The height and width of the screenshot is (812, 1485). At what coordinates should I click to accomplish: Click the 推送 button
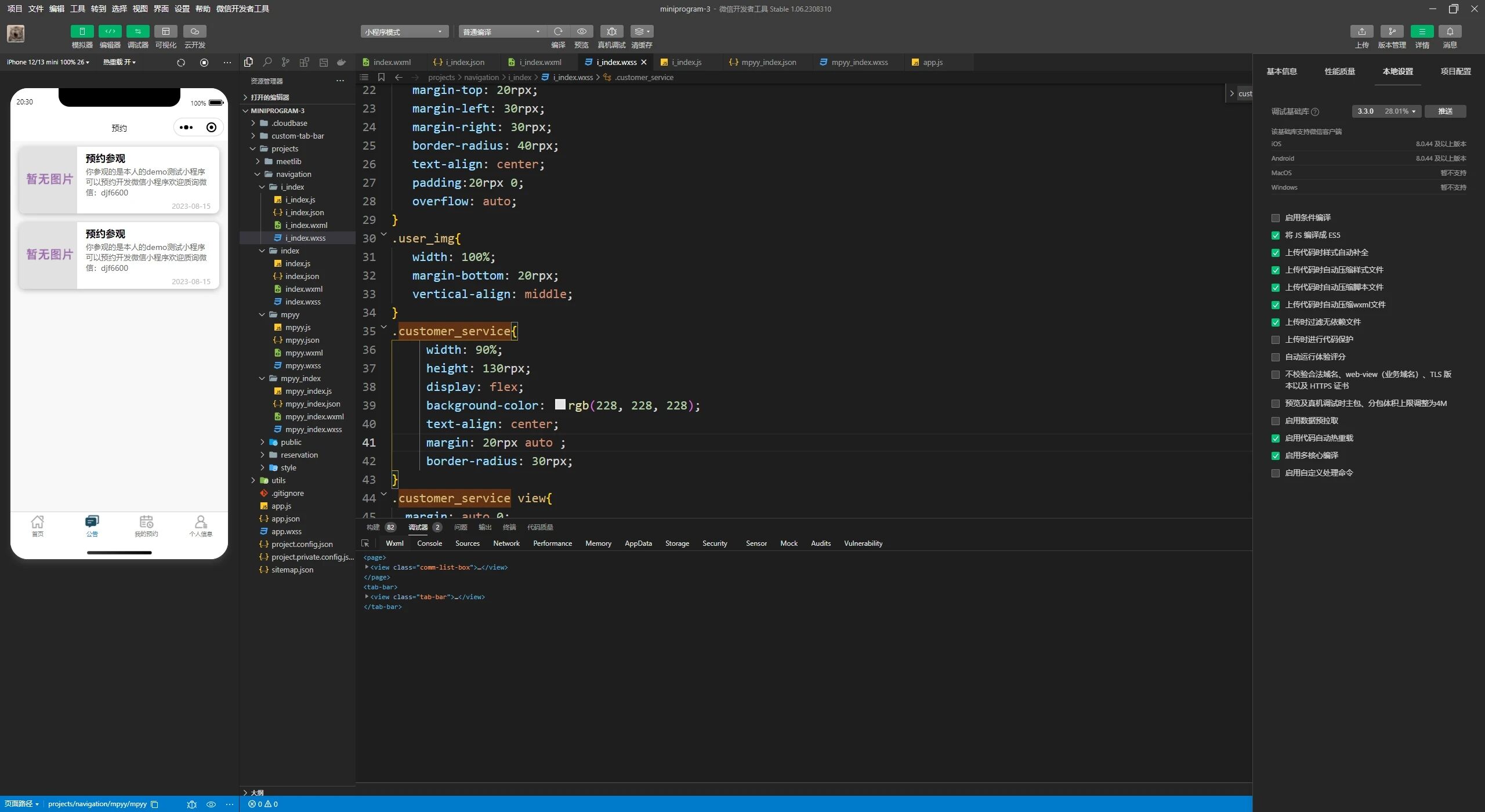tap(1445, 111)
